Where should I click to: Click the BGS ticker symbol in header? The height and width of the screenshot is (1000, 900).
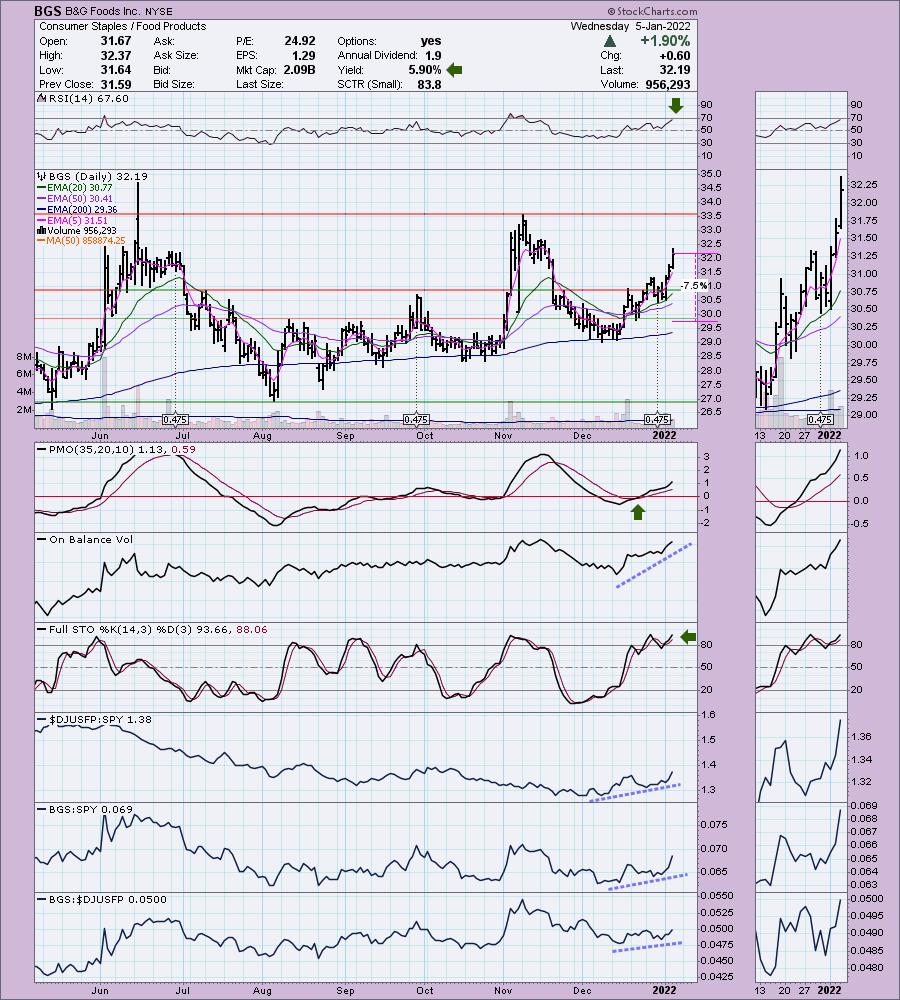coord(47,11)
